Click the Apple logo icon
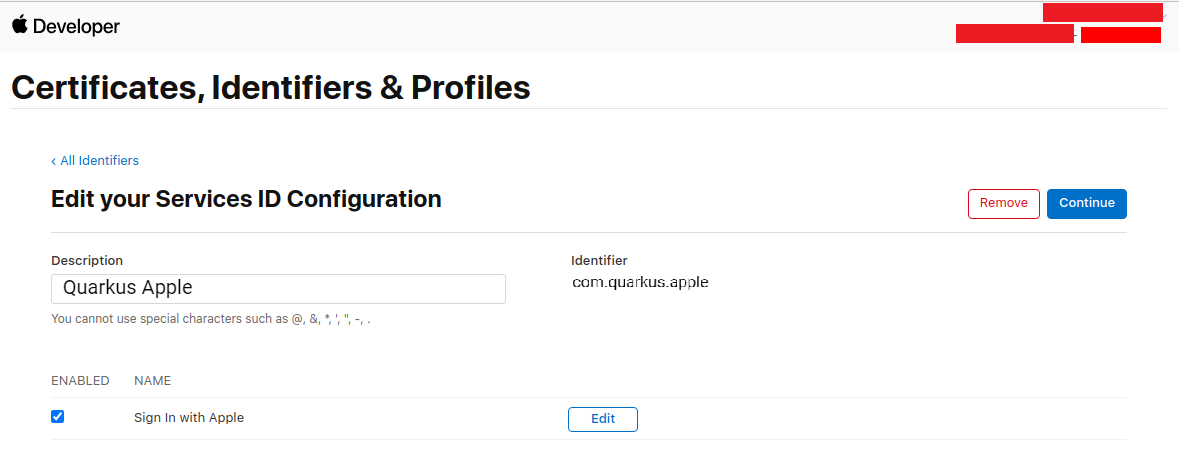1179x453 pixels. [20, 25]
